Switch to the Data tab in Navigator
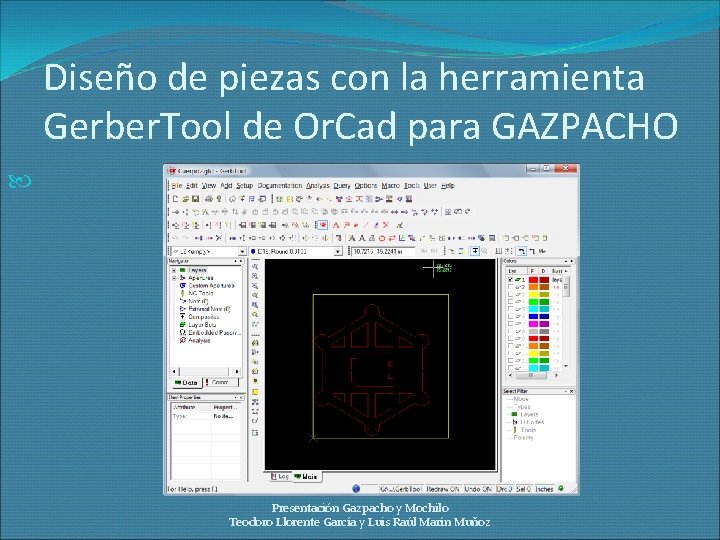Screen dimensions: 720x540 point(186,382)
